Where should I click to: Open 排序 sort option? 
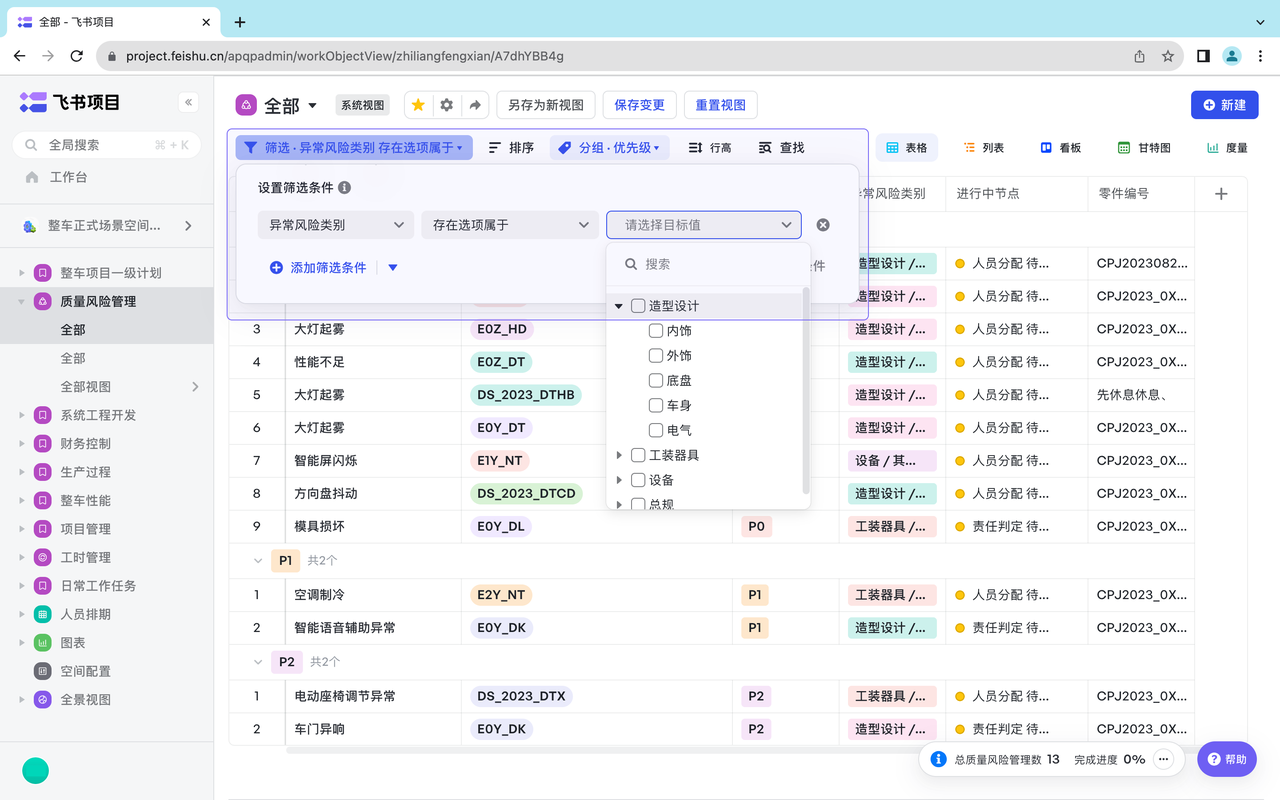pos(511,148)
